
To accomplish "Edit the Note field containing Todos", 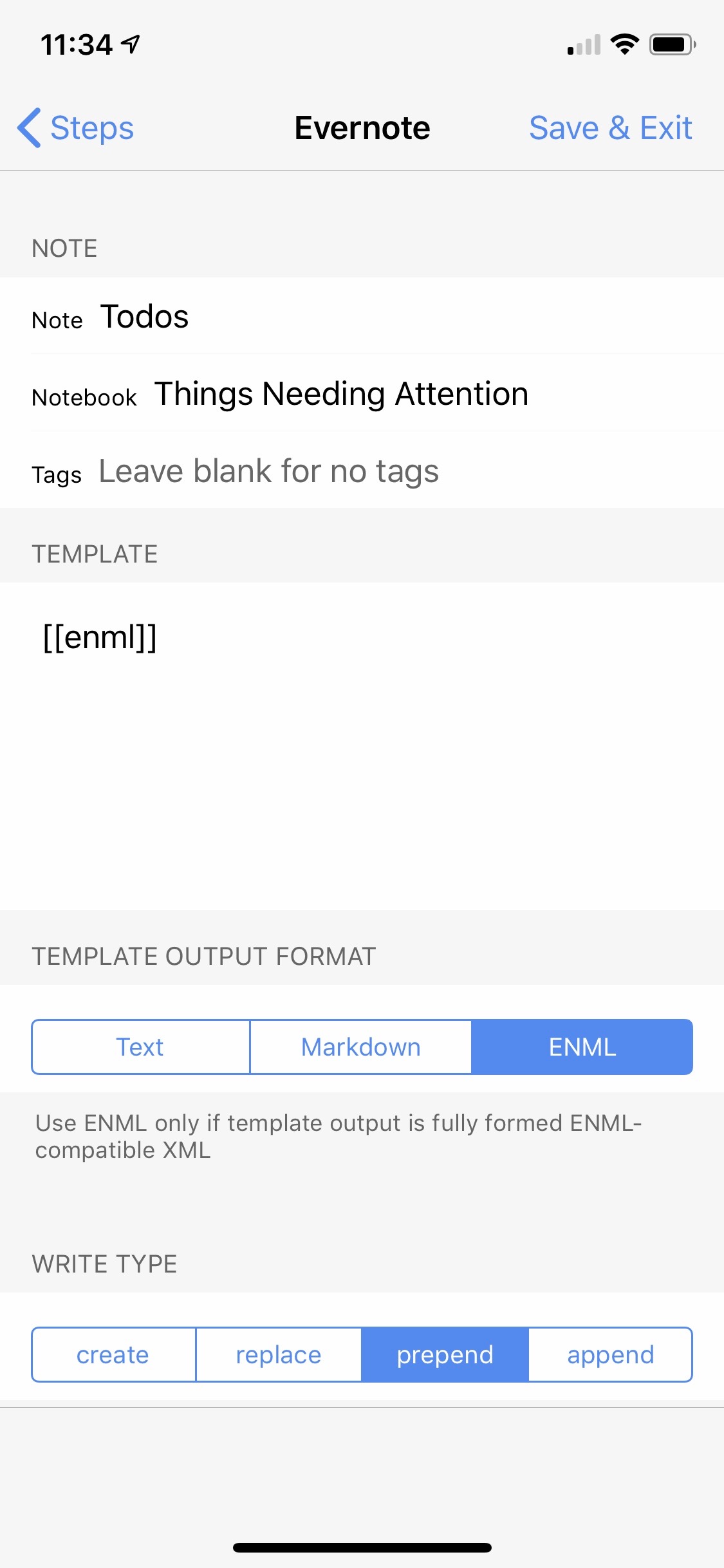I will [x=362, y=316].
